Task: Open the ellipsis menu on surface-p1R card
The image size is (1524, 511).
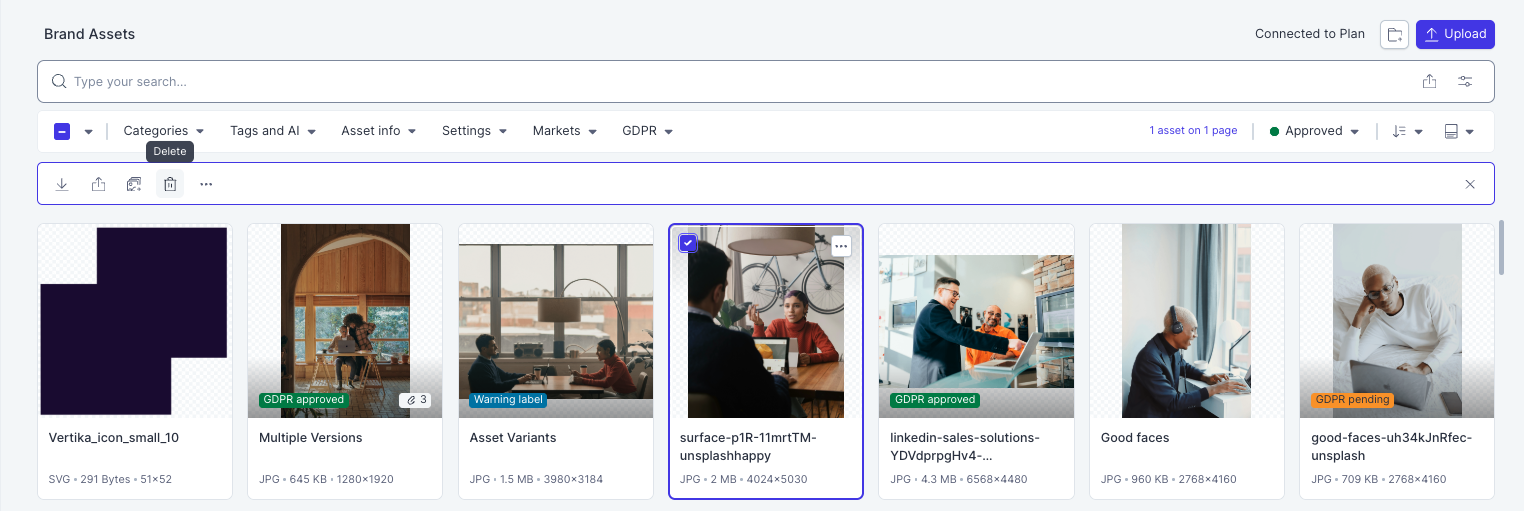Action: pos(841,245)
